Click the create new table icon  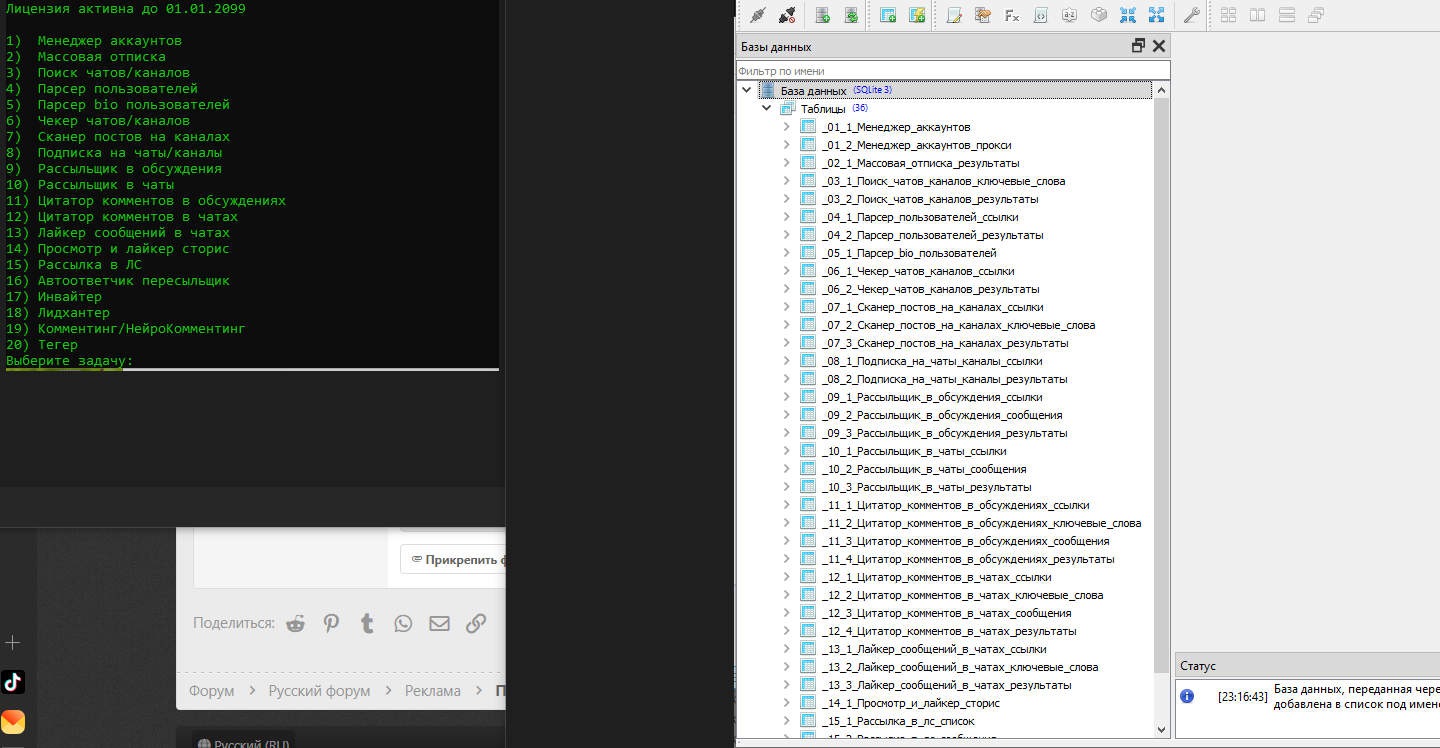(x=888, y=15)
